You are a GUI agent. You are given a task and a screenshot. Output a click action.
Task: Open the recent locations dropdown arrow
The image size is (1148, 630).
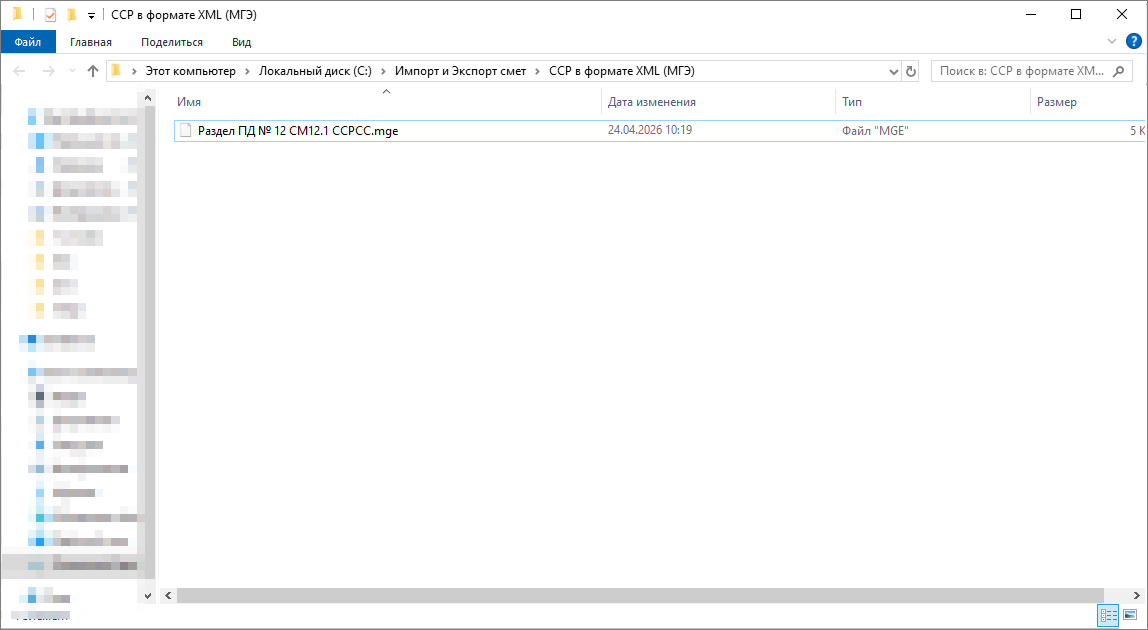point(72,71)
